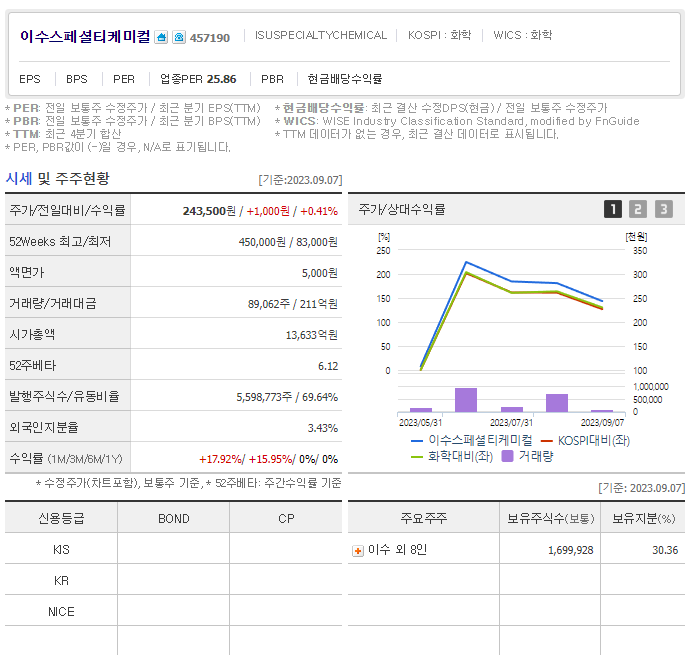Expand the 이수 외 8인 shareholder row
This screenshot has width=696, height=655.
coord(358,551)
